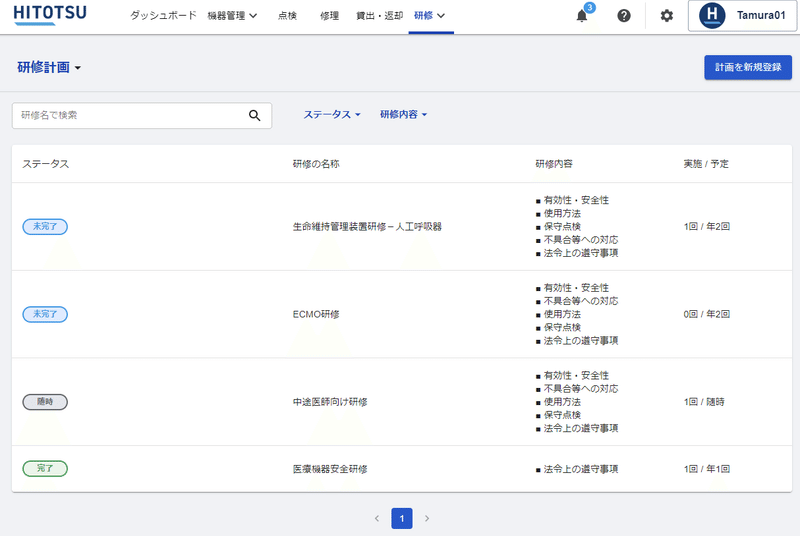Open the ECMO研修 row

(402, 314)
